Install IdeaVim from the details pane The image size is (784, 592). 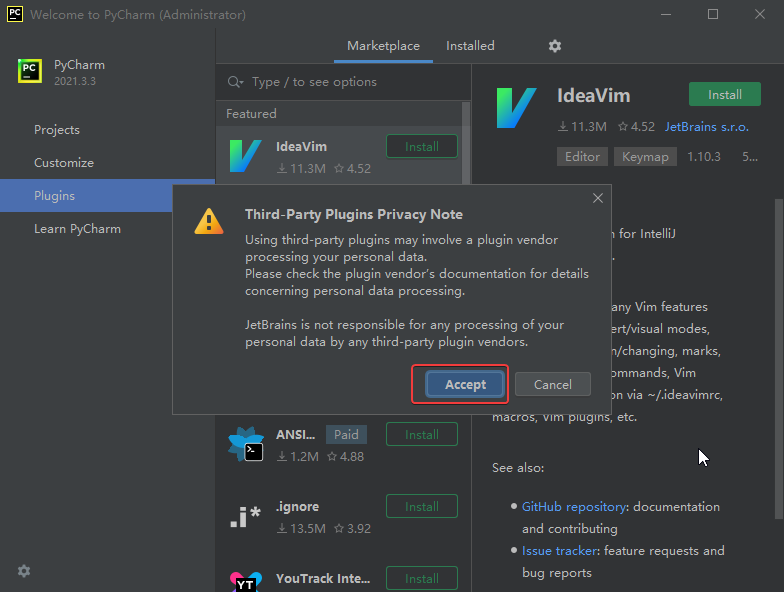(x=724, y=94)
